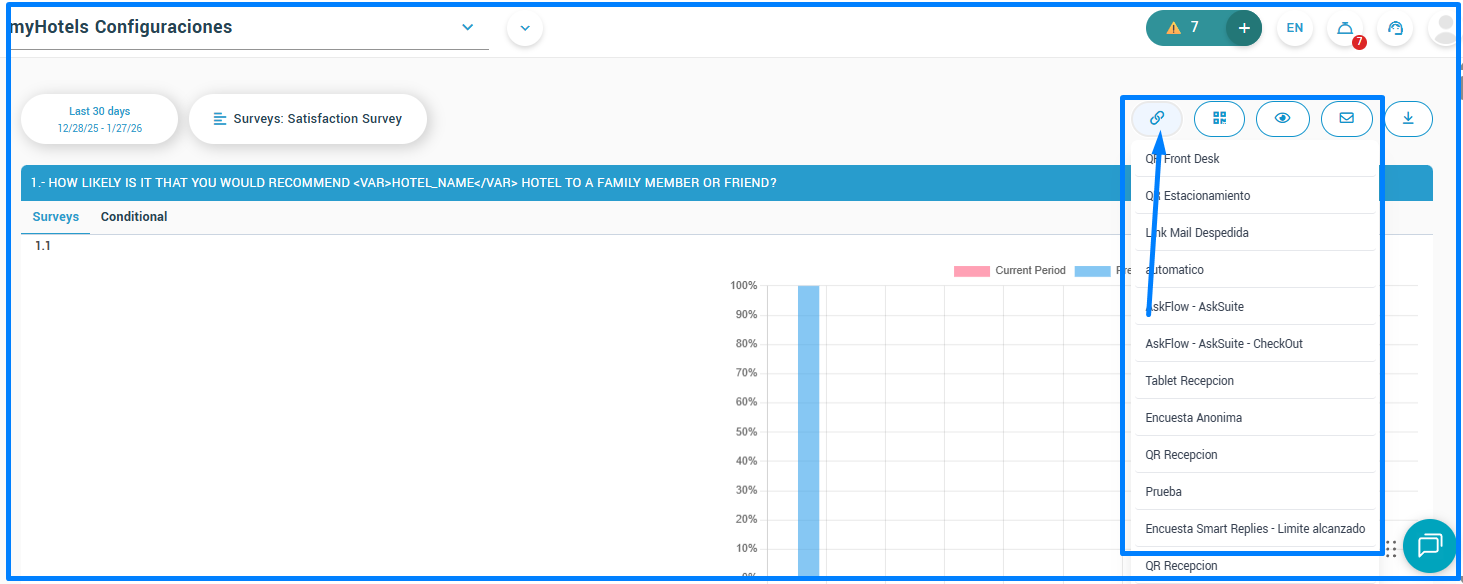Click the envelope email survey button
Viewport: 1463px width, 584px height.
click(1346, 118)
